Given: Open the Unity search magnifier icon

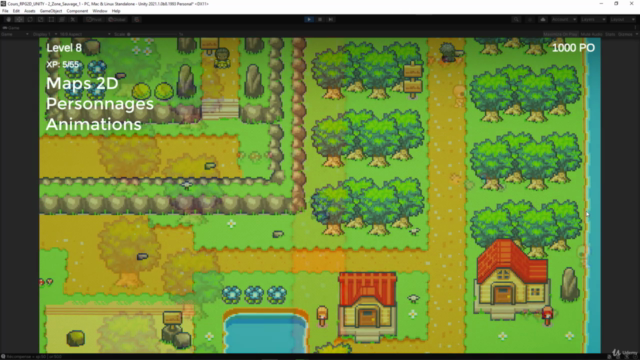Looking at the screenshot, I should pos(516,19).
